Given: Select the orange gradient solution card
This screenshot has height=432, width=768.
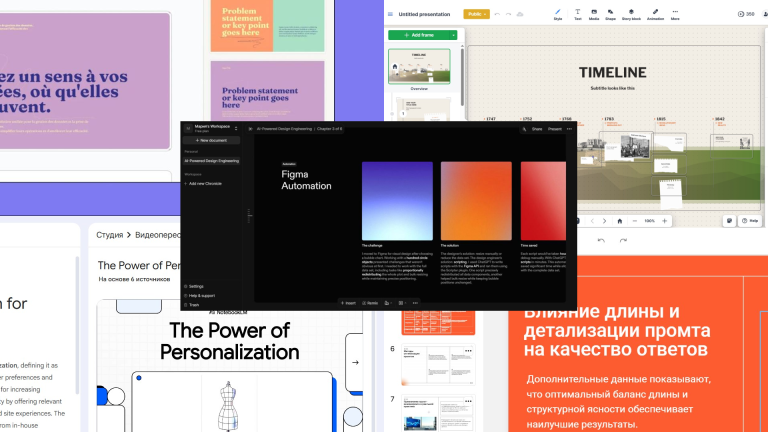Looking at the screenshot, I should [476, 201].
